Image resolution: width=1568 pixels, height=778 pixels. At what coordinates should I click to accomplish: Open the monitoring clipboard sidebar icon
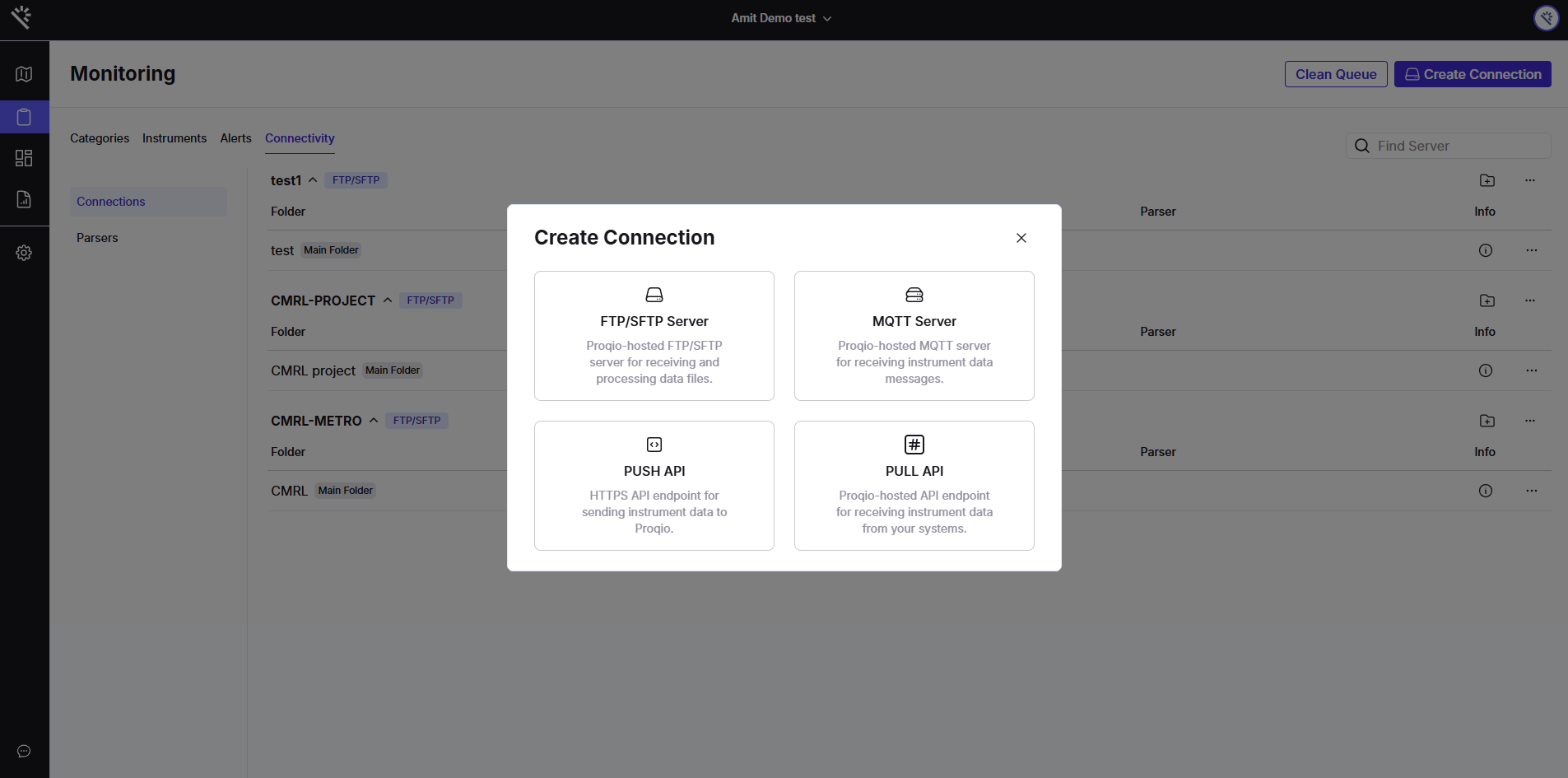[x=24, y=117]
